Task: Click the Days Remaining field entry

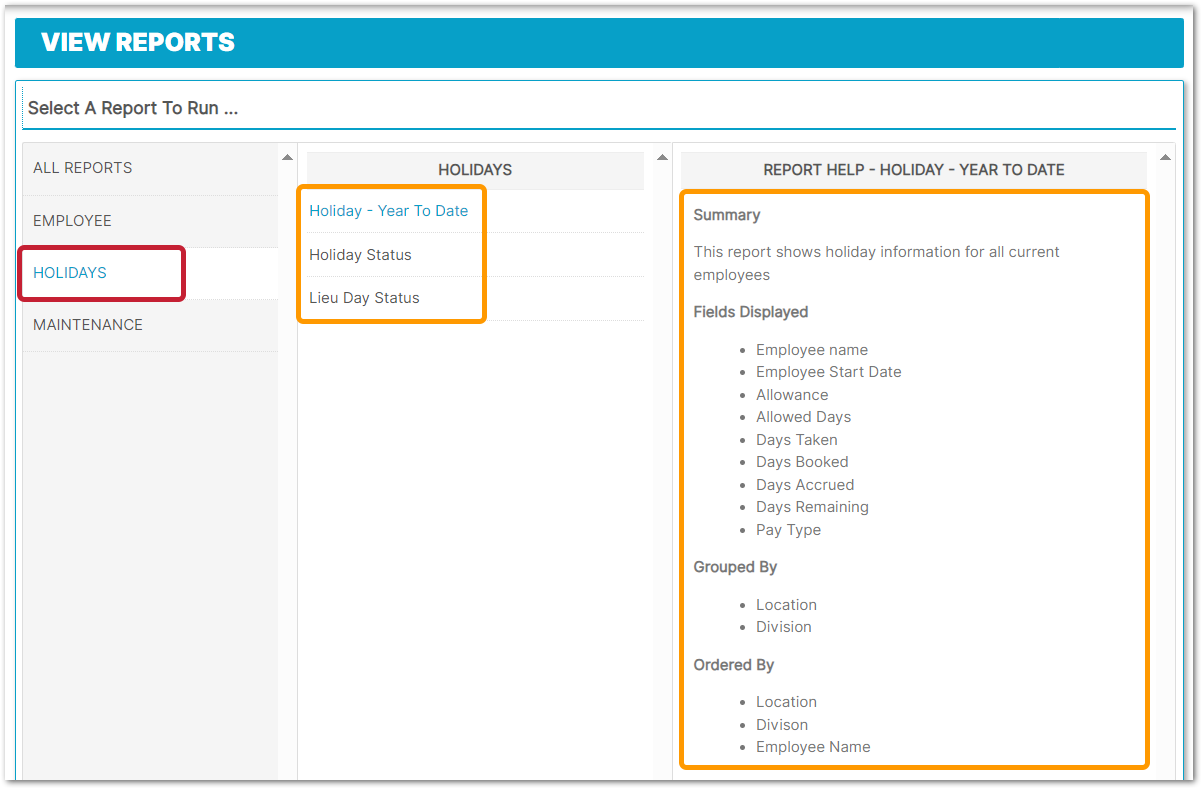Action: [x=812, y=507]
